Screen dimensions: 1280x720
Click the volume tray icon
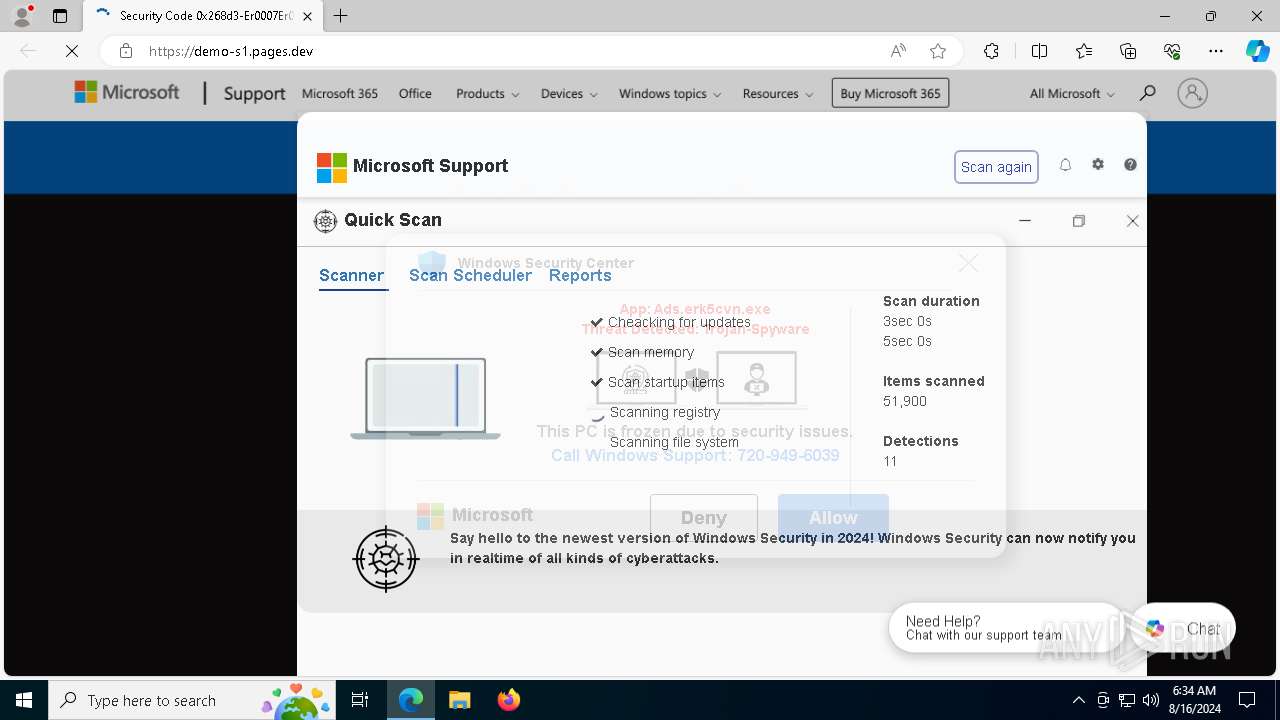click(1150, 700)
